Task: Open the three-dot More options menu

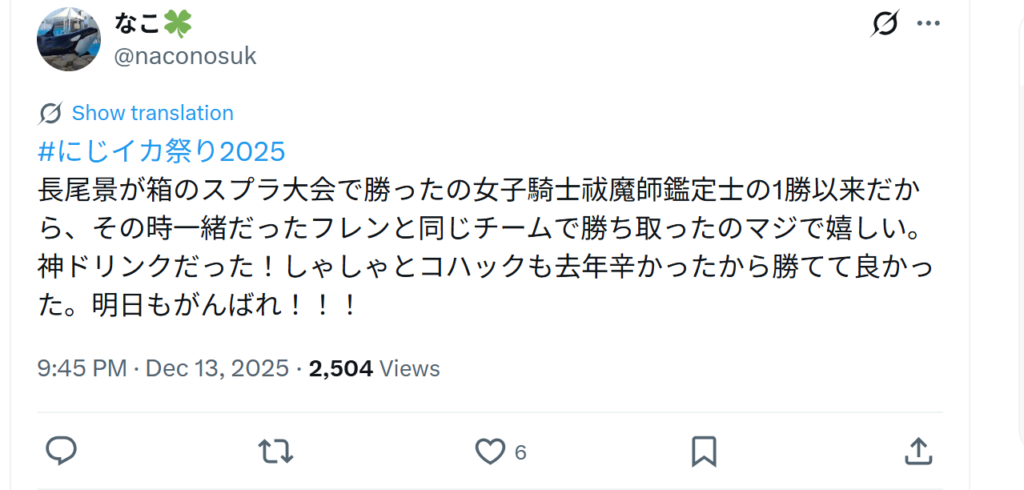Action: (x=929, y=23)
